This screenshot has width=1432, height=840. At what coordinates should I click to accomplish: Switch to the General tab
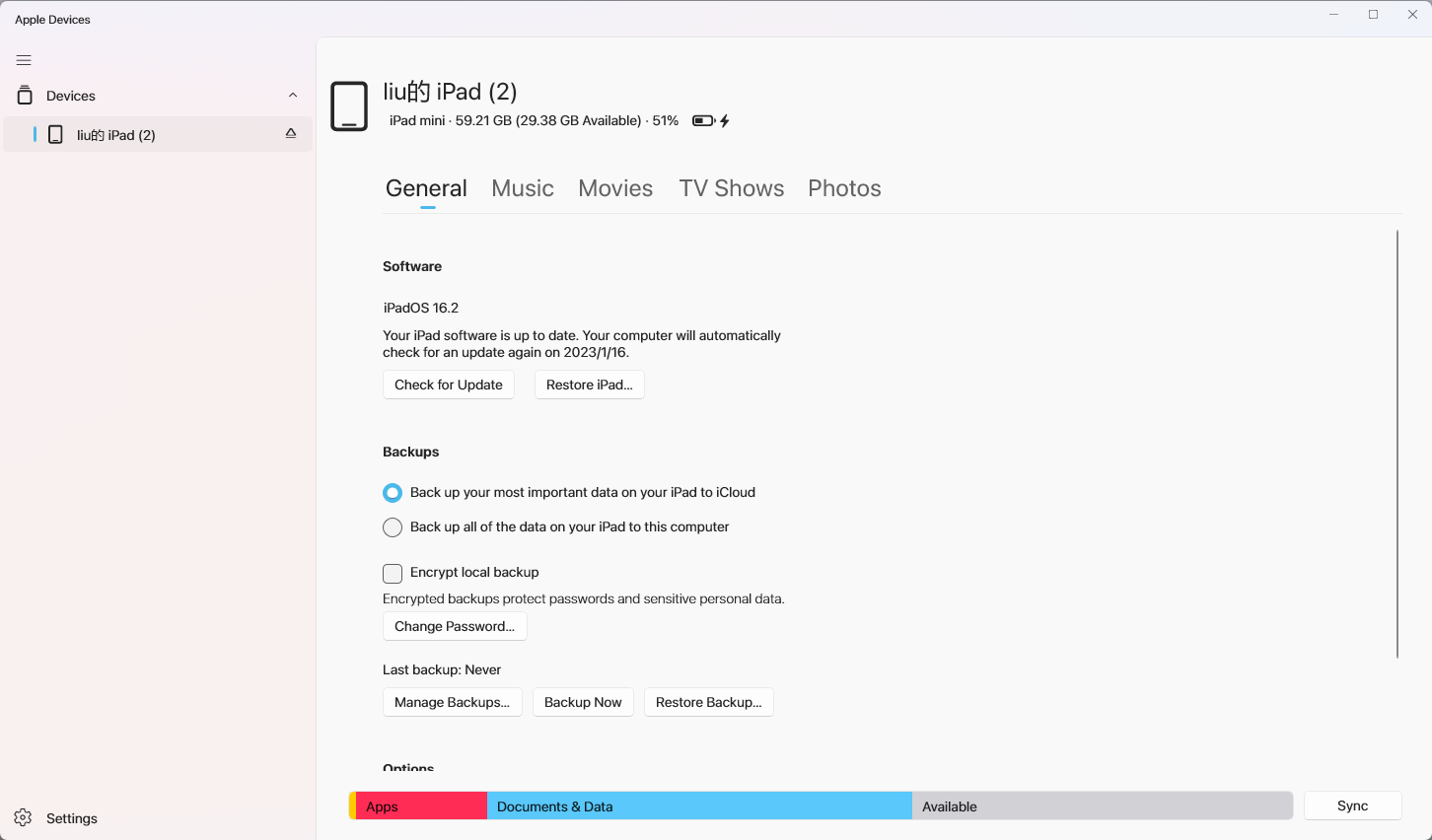pyautogui.click(x=426, y=188)
